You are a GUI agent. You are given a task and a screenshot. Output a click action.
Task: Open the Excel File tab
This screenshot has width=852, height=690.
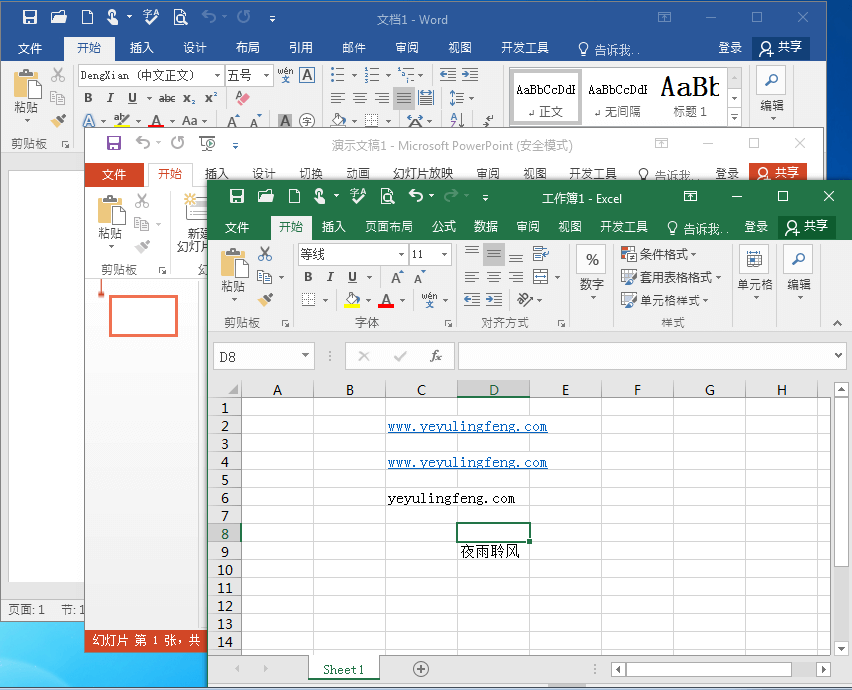[x=237, y=227]
